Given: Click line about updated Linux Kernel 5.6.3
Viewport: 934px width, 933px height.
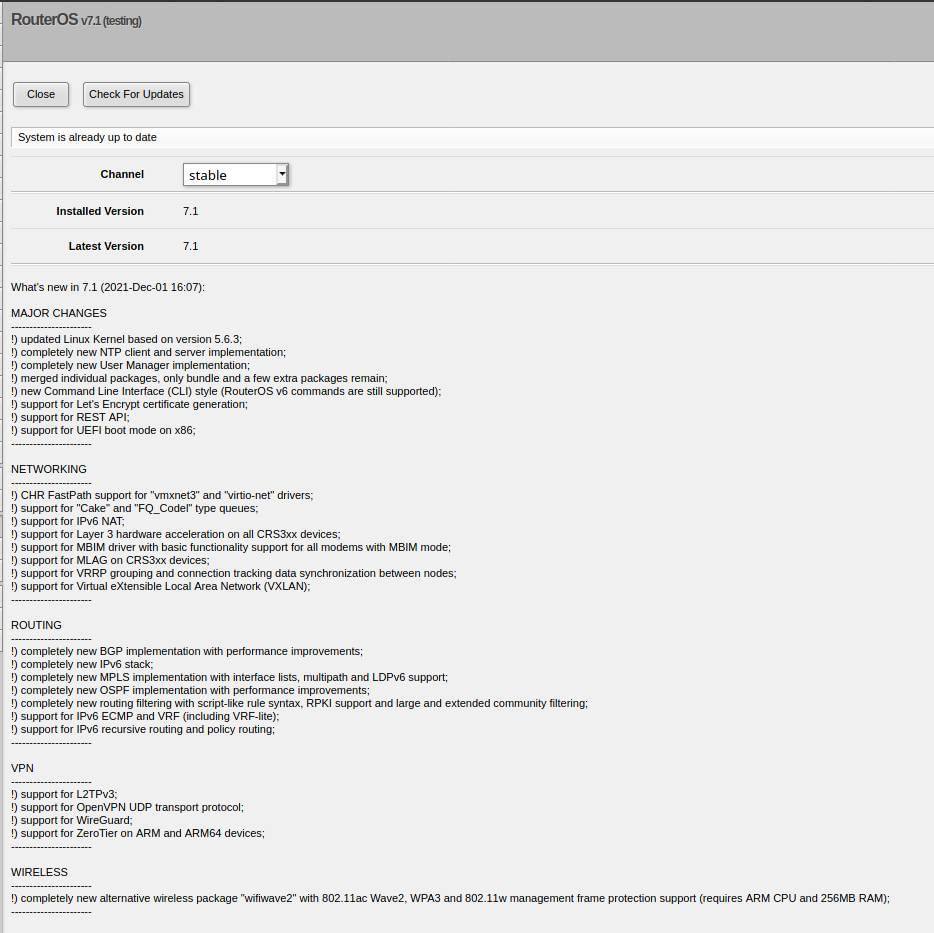Looking at the screenshot, I should [x=126, y=339].
